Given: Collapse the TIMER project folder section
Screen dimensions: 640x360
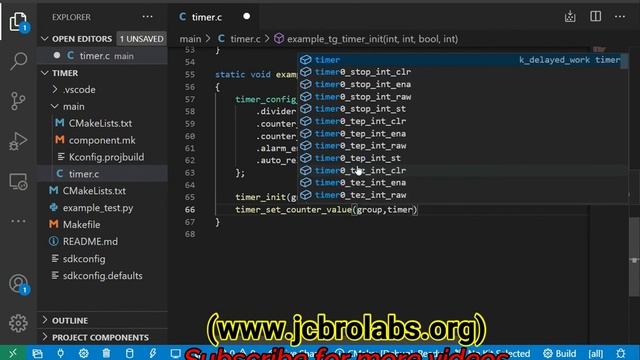Looking at the screenshot, I should pyautogui.click(x=44, y=73).
